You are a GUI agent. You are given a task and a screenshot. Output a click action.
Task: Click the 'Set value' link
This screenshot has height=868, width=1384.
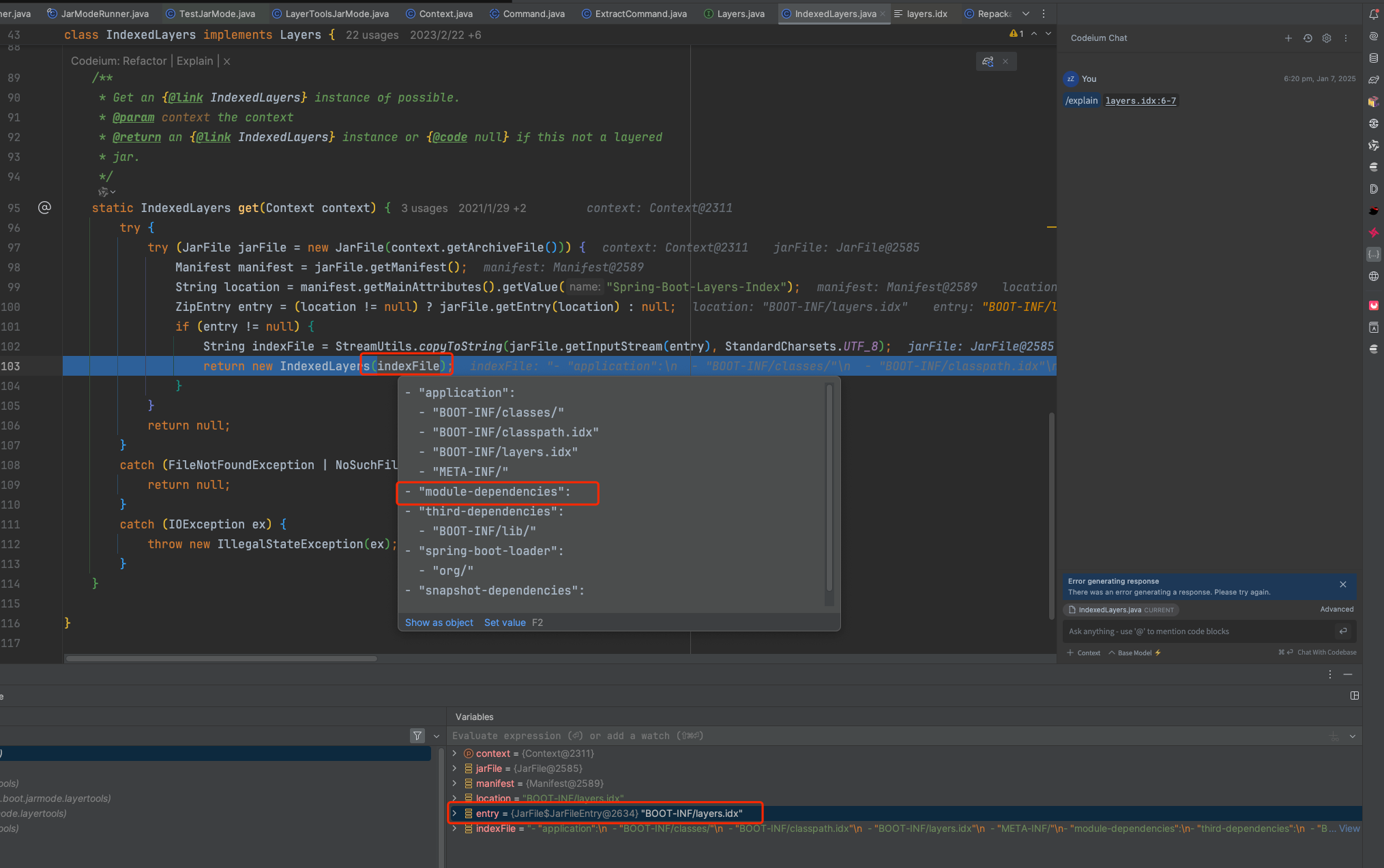point(505,623)
